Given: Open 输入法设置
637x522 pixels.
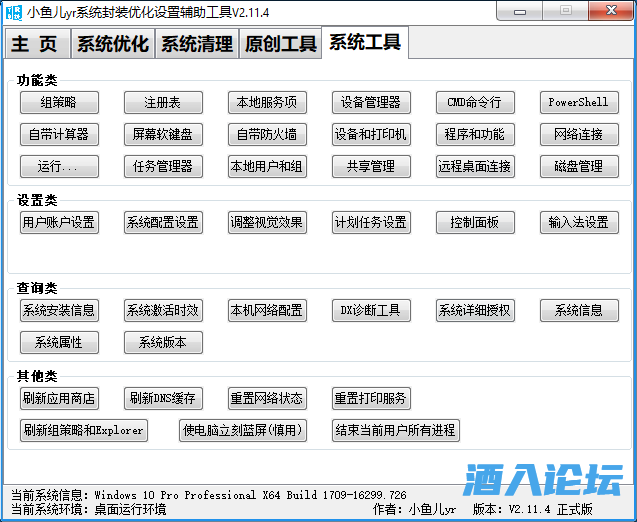Looking at the screenshot, I should 579,223.
